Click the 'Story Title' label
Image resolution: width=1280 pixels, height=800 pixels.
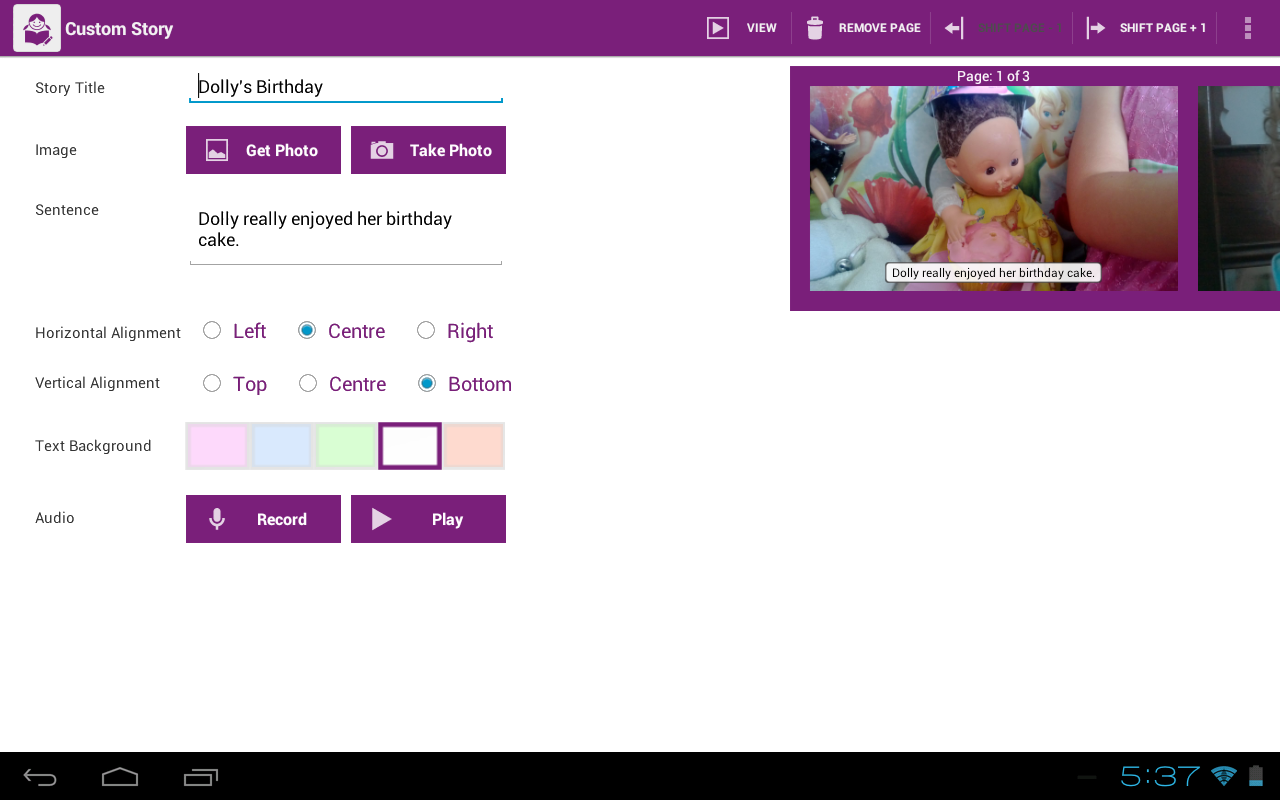[70, 88]
